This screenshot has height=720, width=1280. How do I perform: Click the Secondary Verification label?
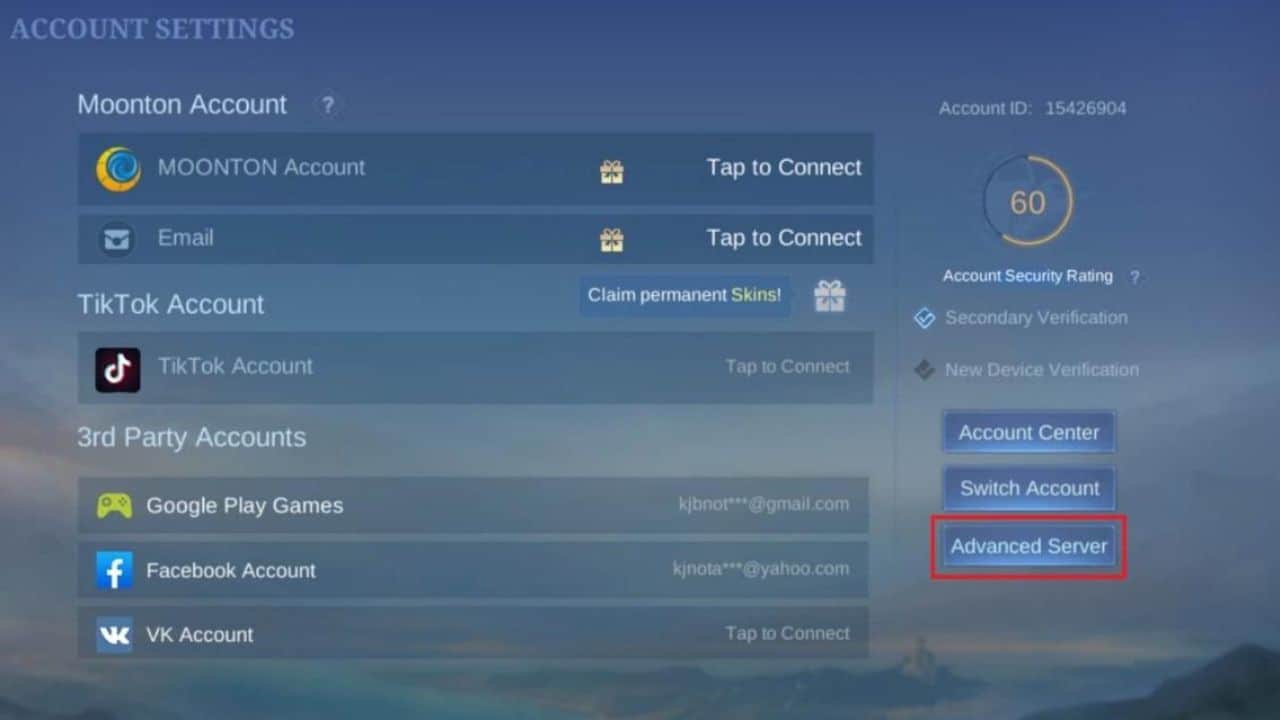(1036, 318)
